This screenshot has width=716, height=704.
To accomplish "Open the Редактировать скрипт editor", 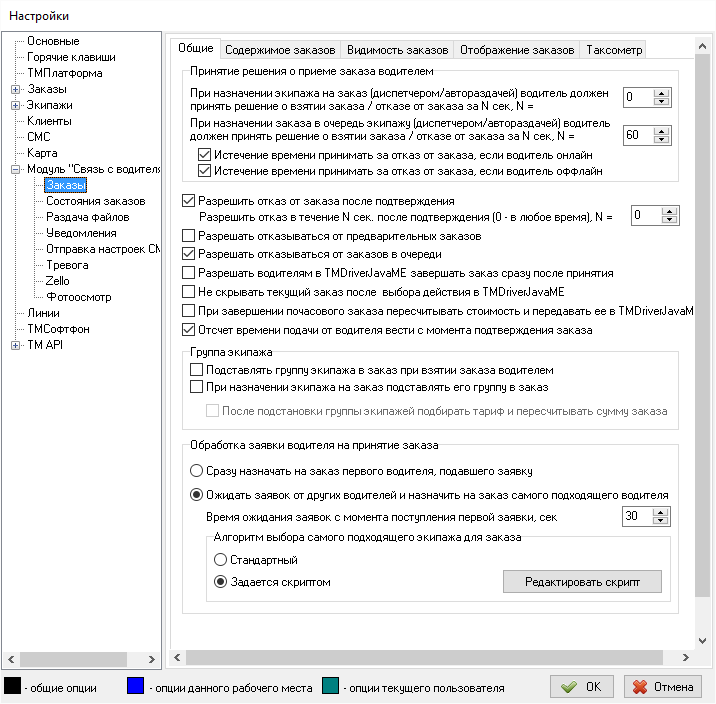I will click(x=582, y=581).
